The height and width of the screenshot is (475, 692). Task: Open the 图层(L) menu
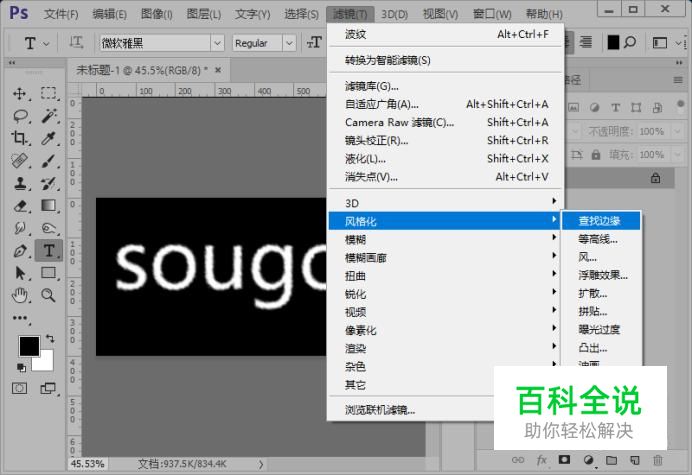point(203,15)
